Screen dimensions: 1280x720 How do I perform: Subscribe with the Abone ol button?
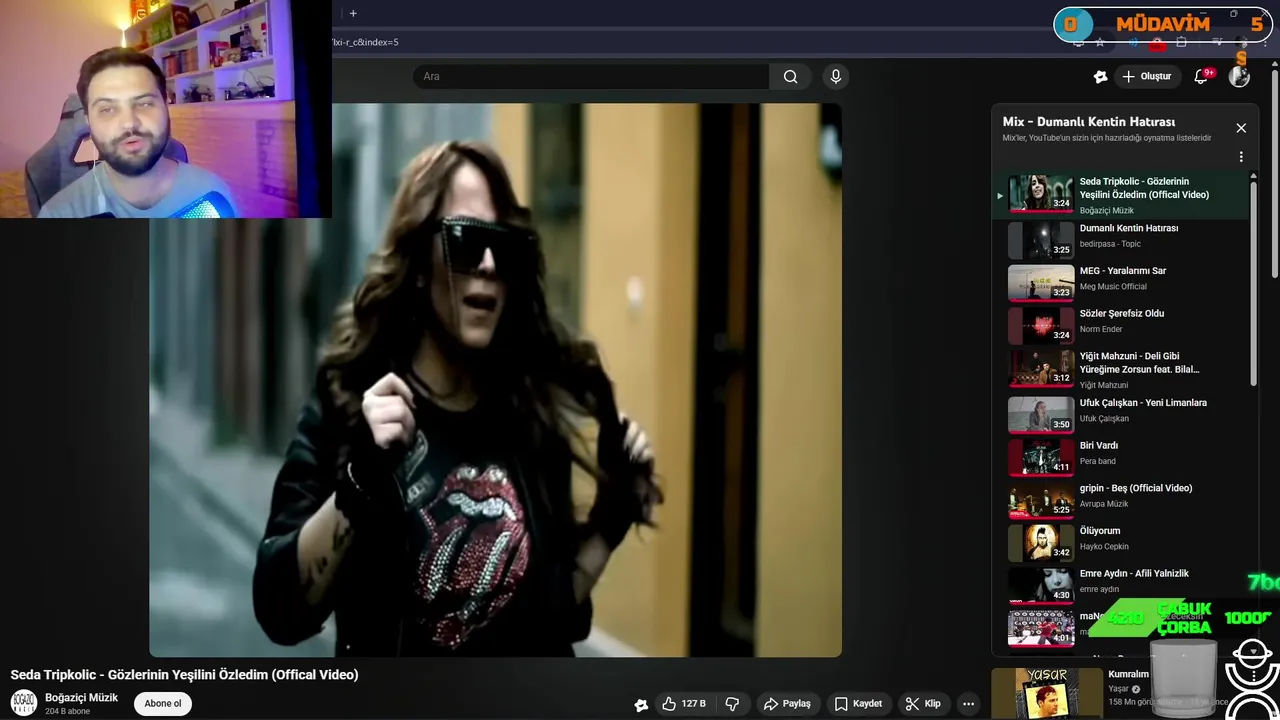163,704
